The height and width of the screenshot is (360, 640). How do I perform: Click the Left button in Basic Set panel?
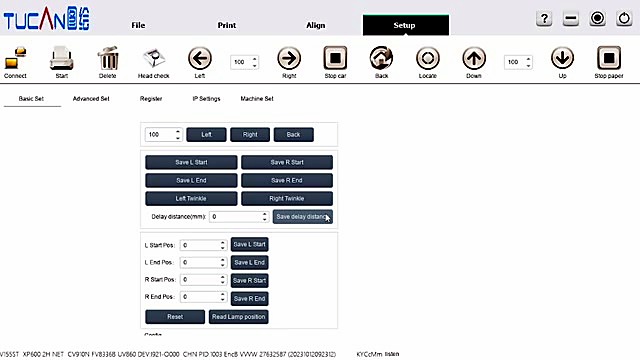coord(207,135)
